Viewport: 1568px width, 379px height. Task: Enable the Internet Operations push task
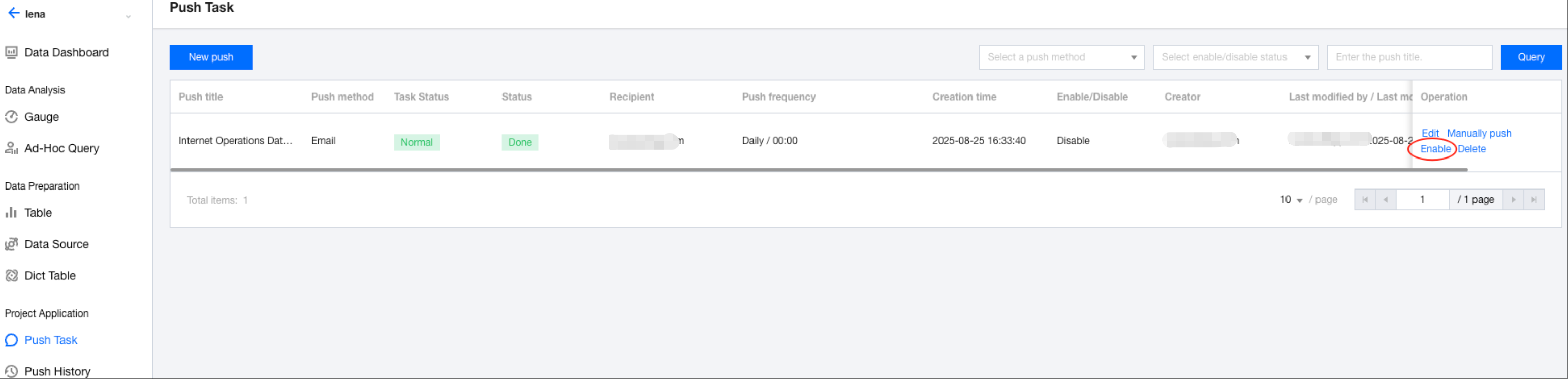(1435, 149)
